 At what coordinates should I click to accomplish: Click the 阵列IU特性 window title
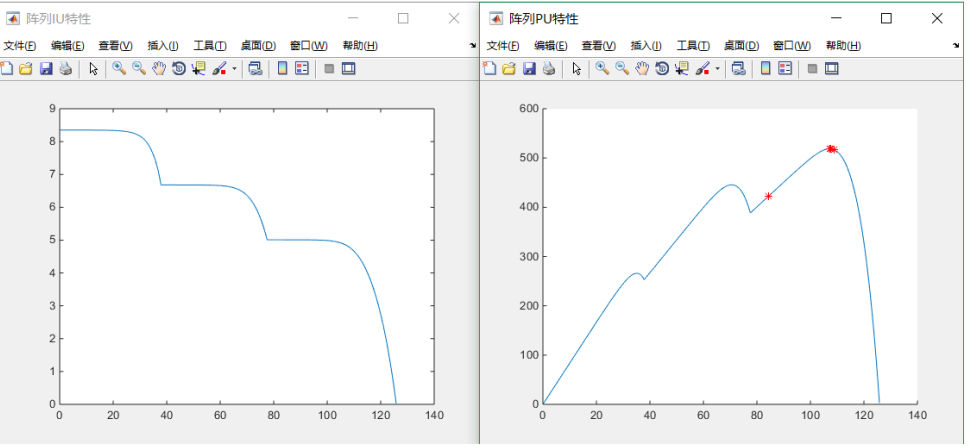pyautogui.click(x=58, y=19)
